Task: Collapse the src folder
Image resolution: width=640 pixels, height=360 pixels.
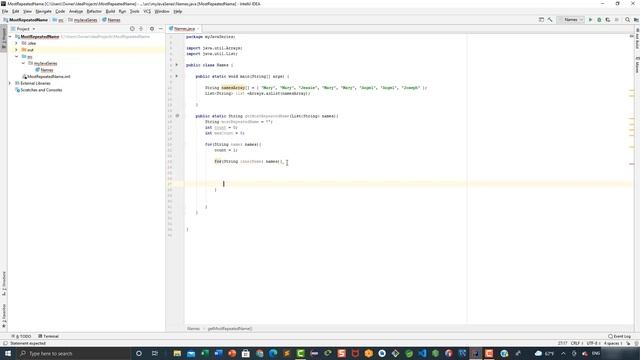Action: click(x=17, y=56)
